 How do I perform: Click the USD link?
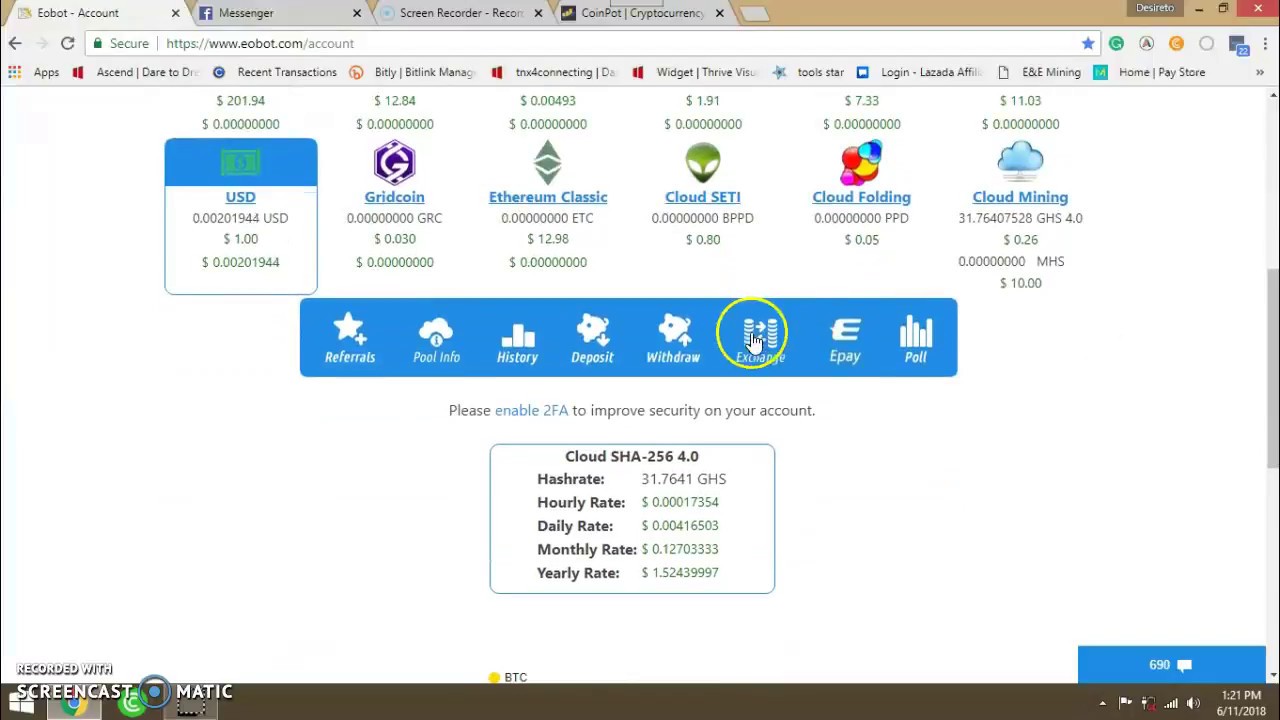coord(240,197)
